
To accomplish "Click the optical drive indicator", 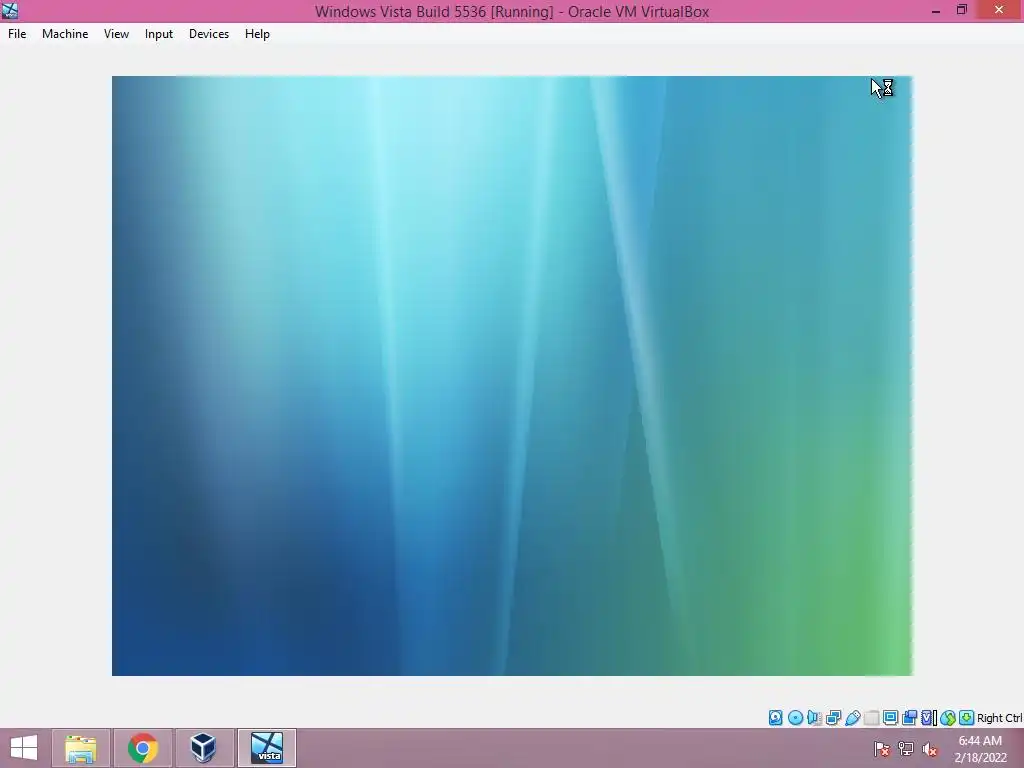I will tap(795, 718).
